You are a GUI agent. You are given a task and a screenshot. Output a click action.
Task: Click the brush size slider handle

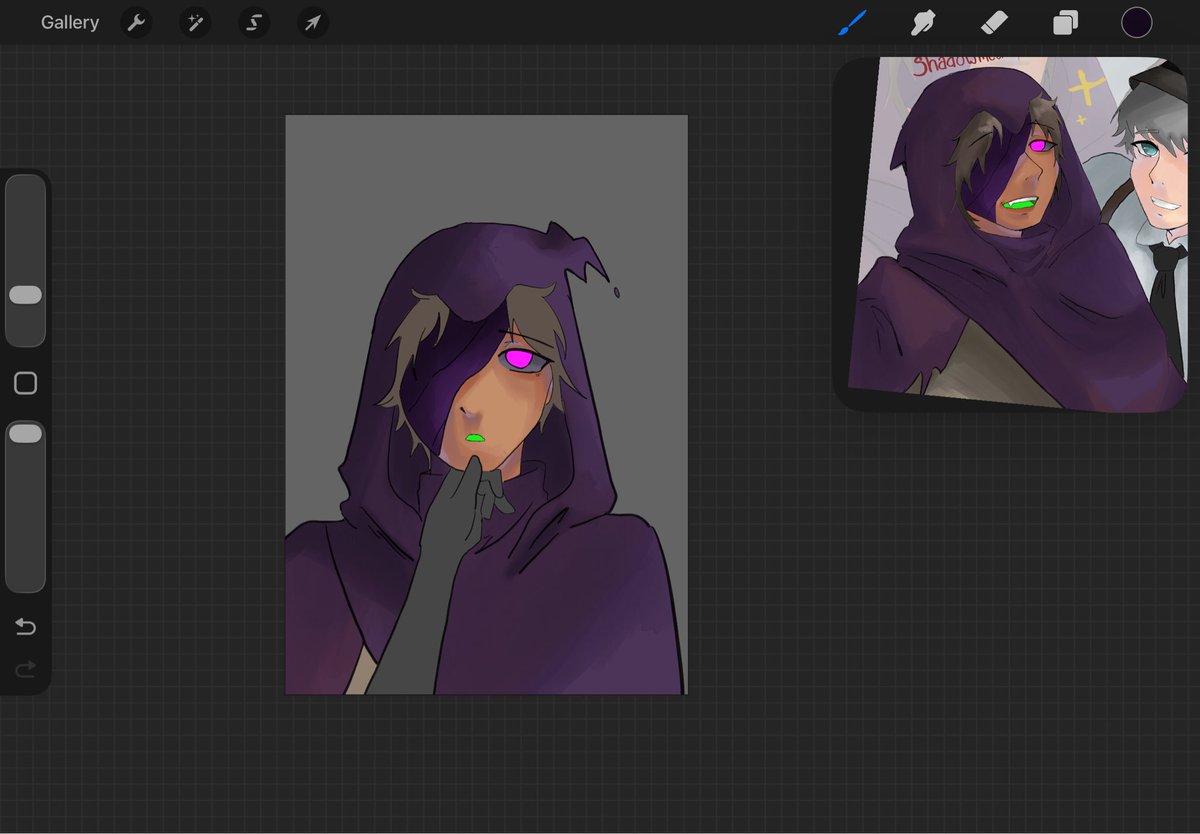(25, 295)
